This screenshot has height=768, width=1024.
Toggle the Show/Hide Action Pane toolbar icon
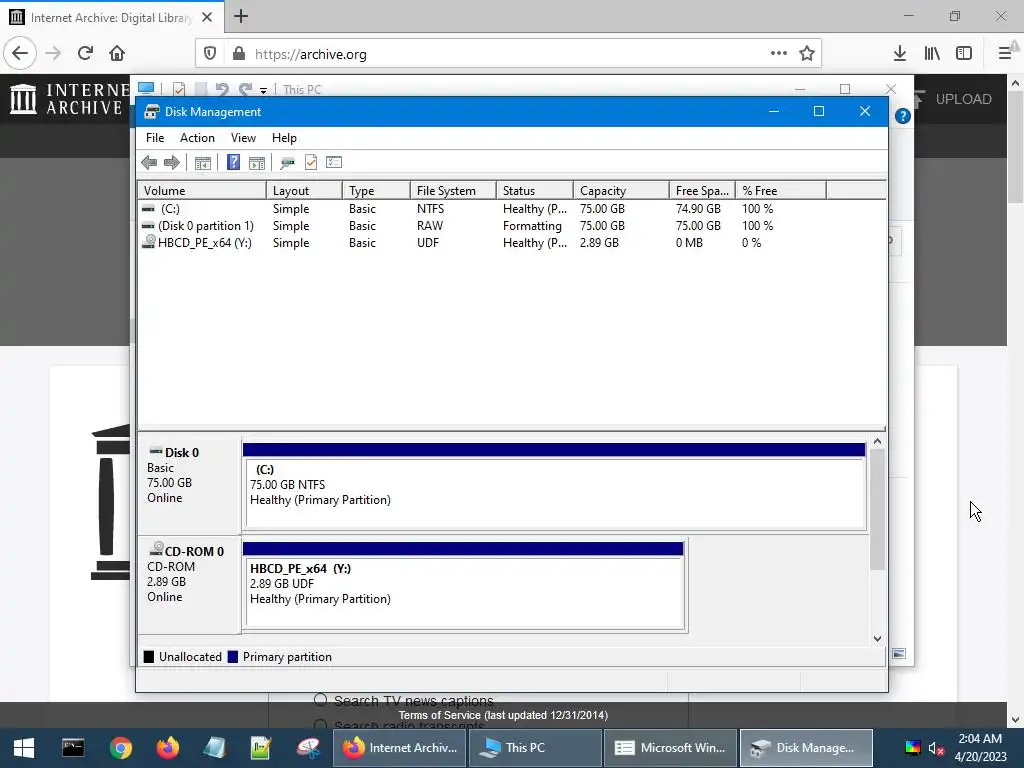tap(257, 163)
